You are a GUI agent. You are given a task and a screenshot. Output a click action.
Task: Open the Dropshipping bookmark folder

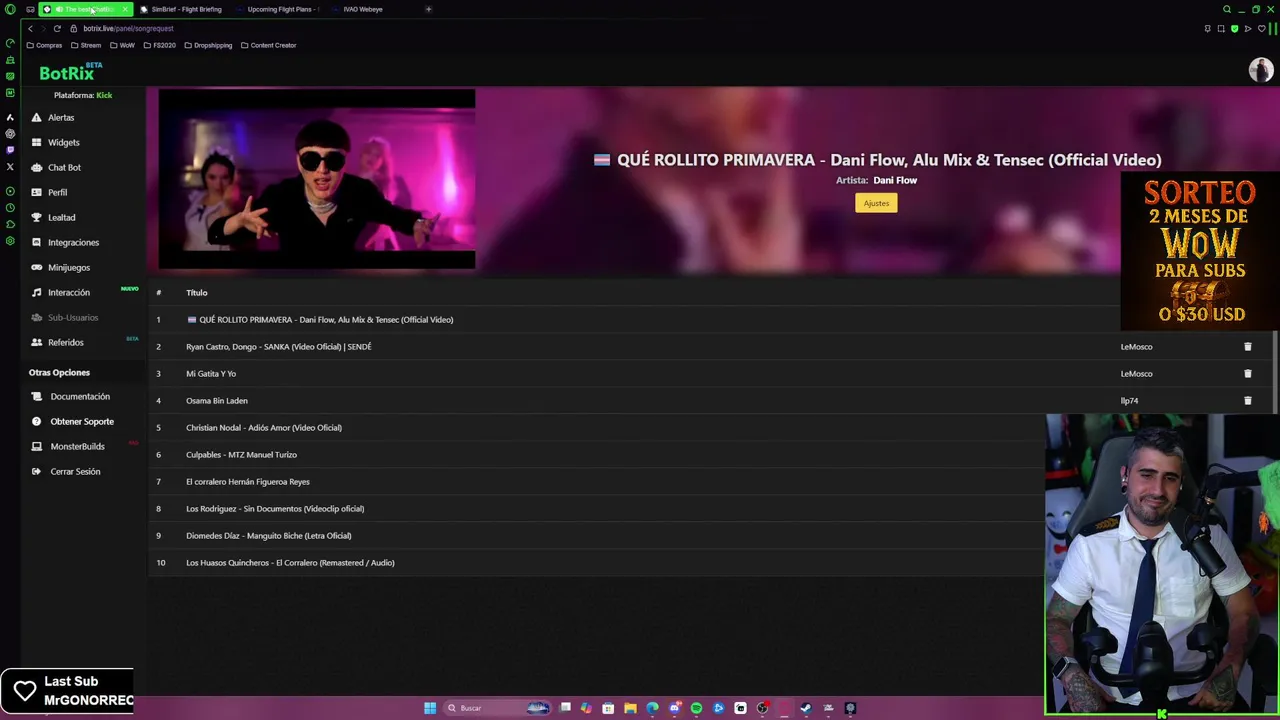pyautogui.click(x=208, y=45)
